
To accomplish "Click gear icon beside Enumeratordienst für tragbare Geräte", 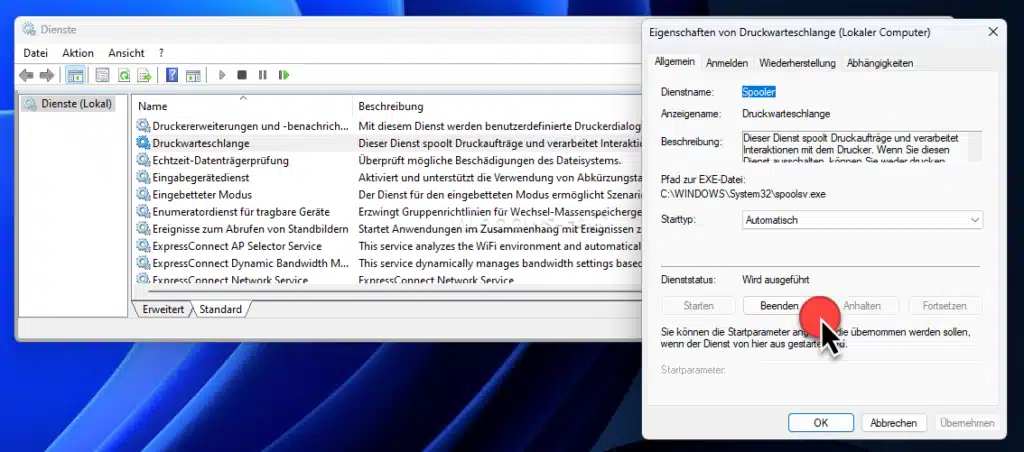I will [x=143, y=212].
